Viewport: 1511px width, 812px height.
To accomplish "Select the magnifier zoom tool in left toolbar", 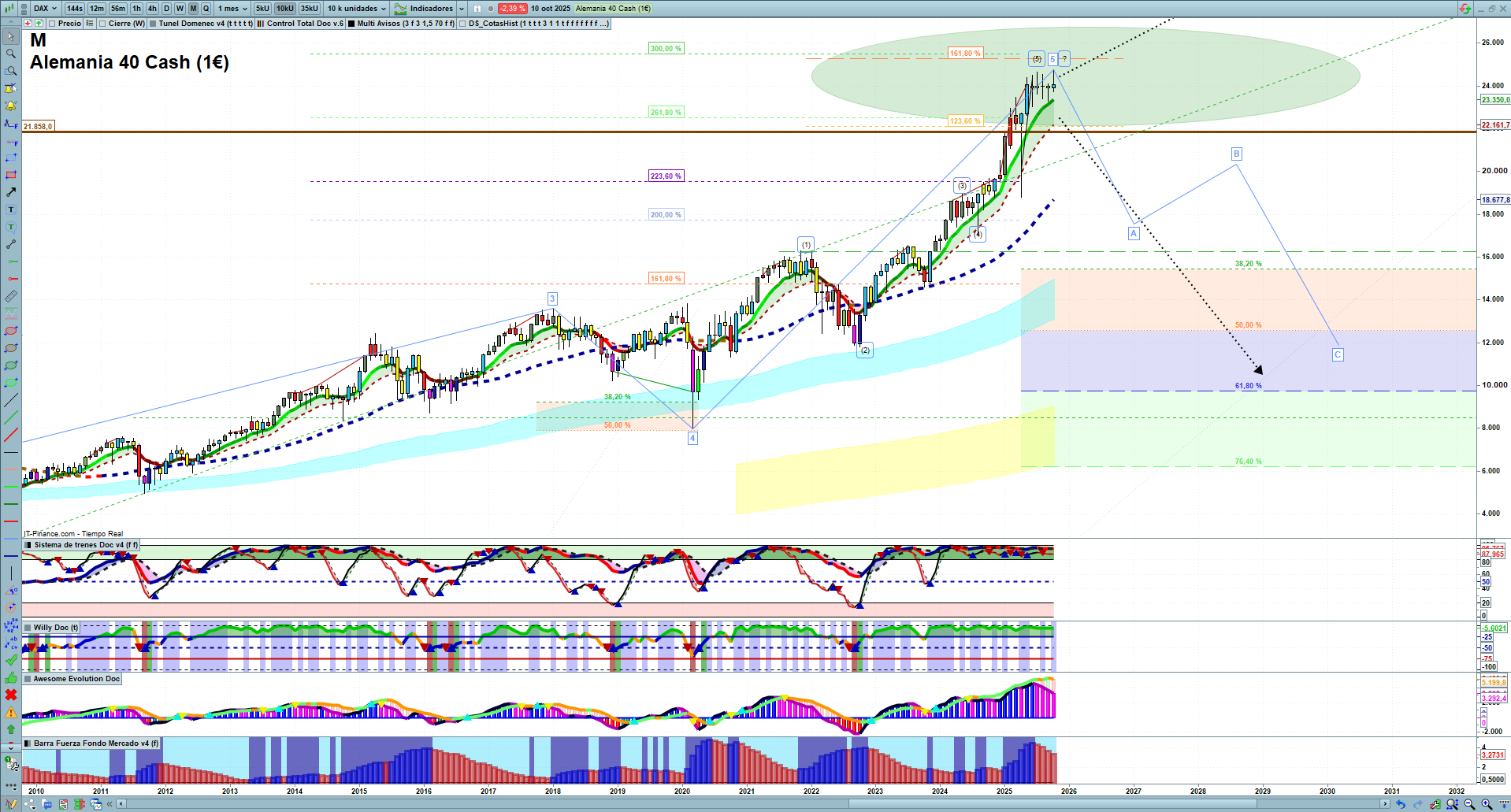I will (x=11, y=54).
